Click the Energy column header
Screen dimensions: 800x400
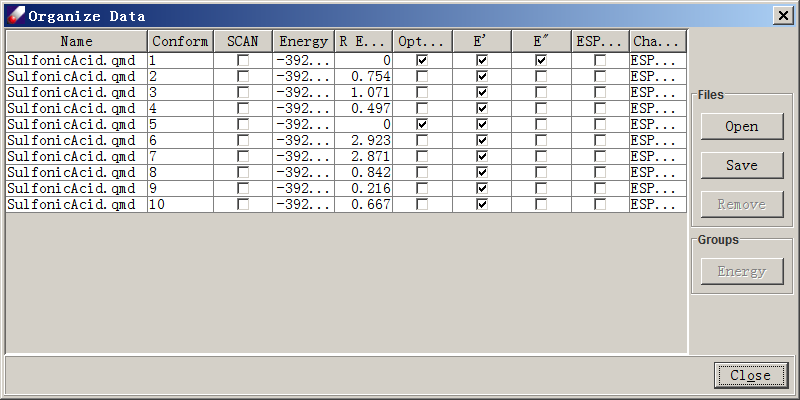tap(303, 41)
